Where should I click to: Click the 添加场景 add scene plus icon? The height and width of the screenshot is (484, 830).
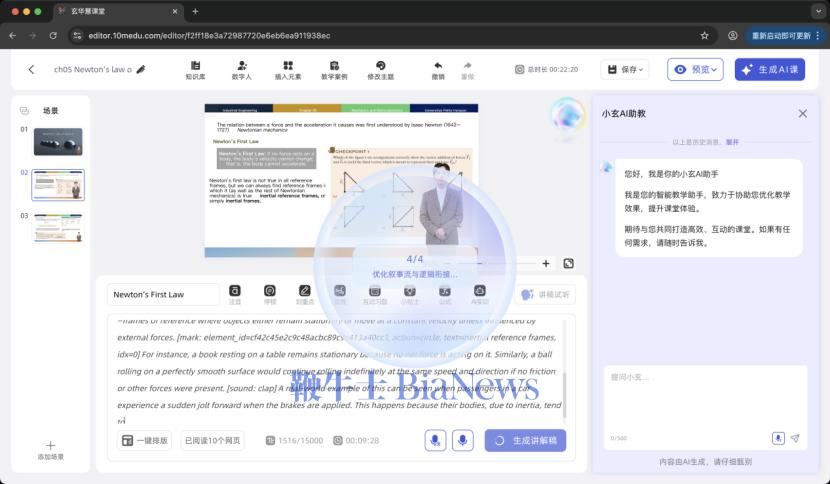coord(50,445)
